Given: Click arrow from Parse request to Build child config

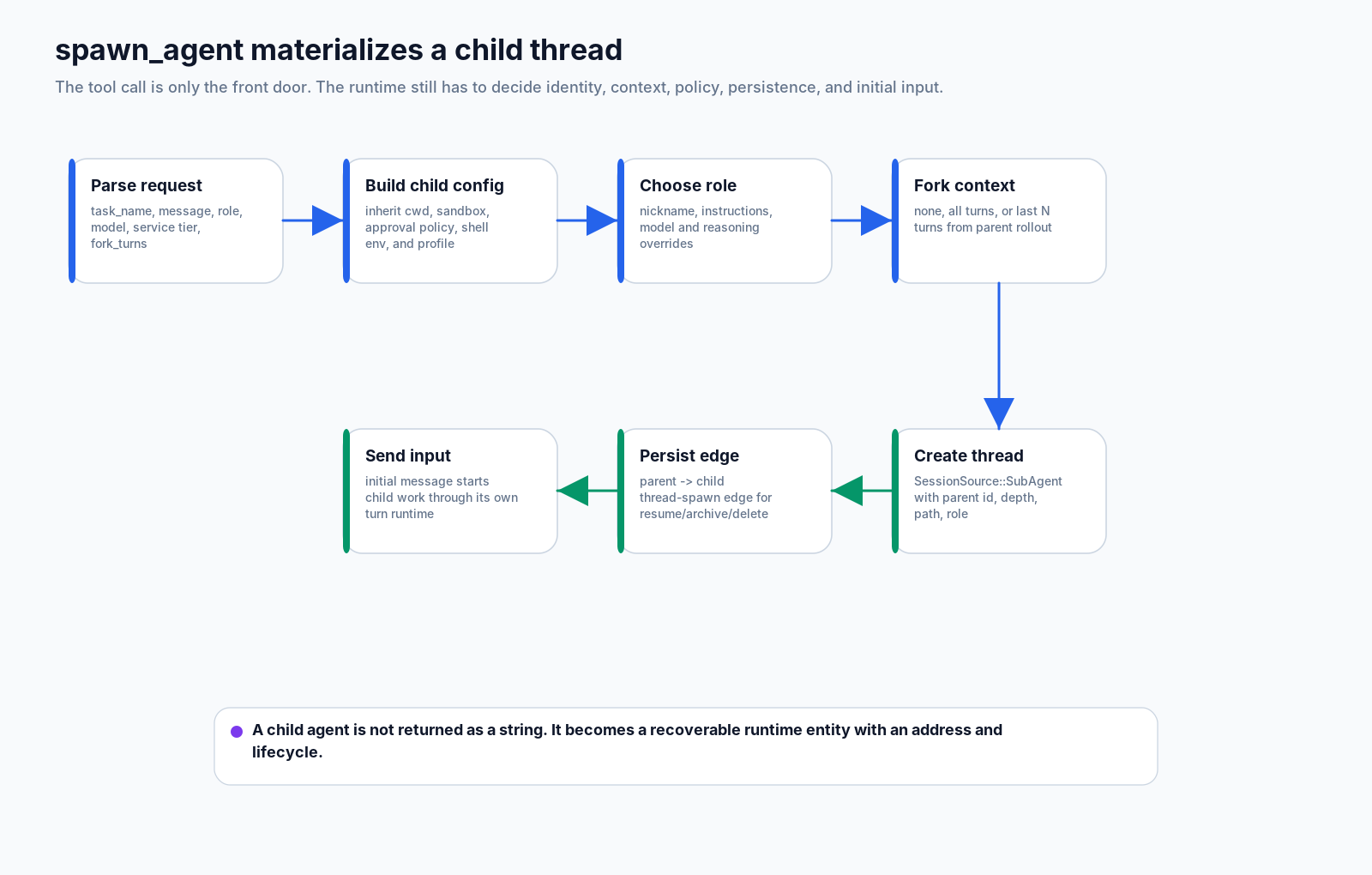Looking at the screenshot, I should pos(313,220).
